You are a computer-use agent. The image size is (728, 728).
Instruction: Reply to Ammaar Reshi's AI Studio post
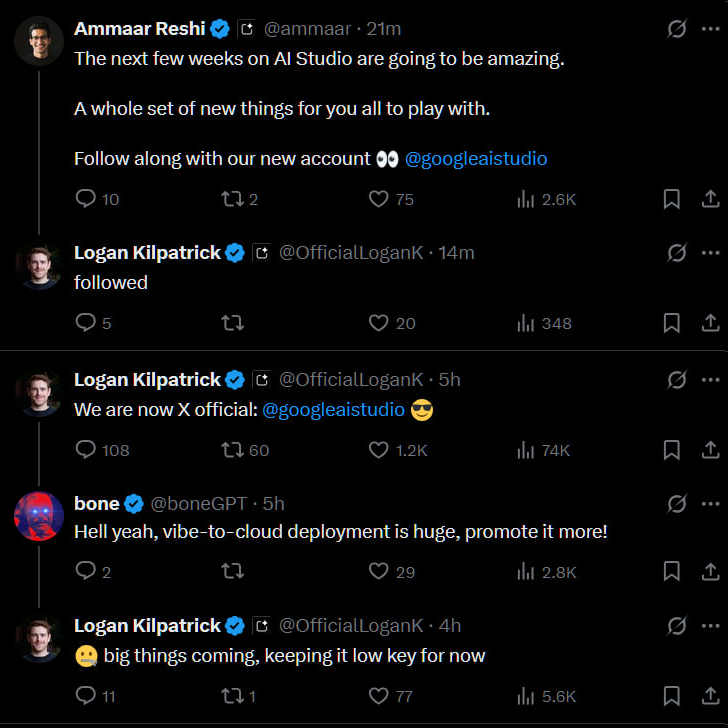[87, 199]
